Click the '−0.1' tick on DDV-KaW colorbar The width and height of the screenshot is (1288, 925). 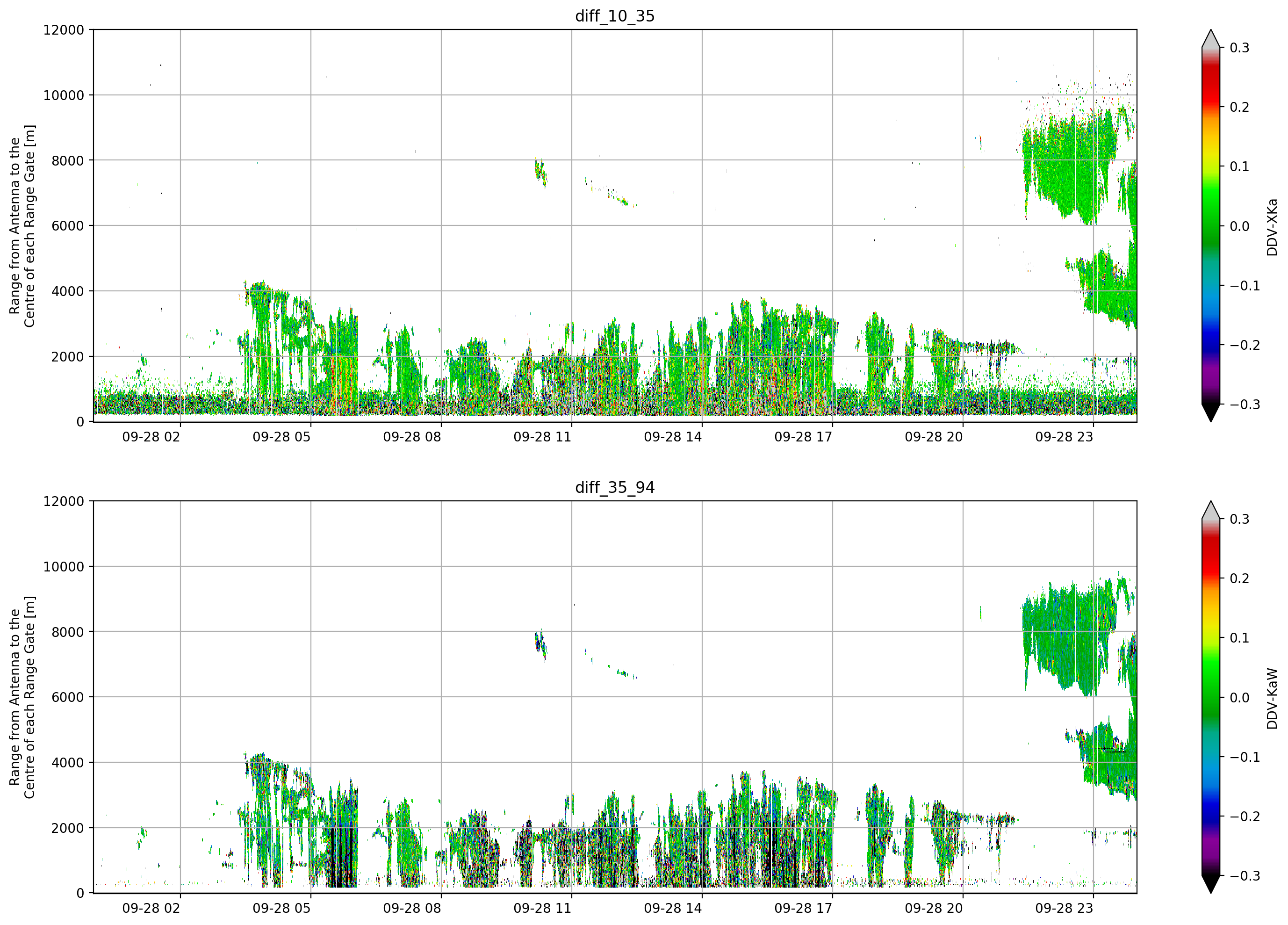click(1245, 758)
